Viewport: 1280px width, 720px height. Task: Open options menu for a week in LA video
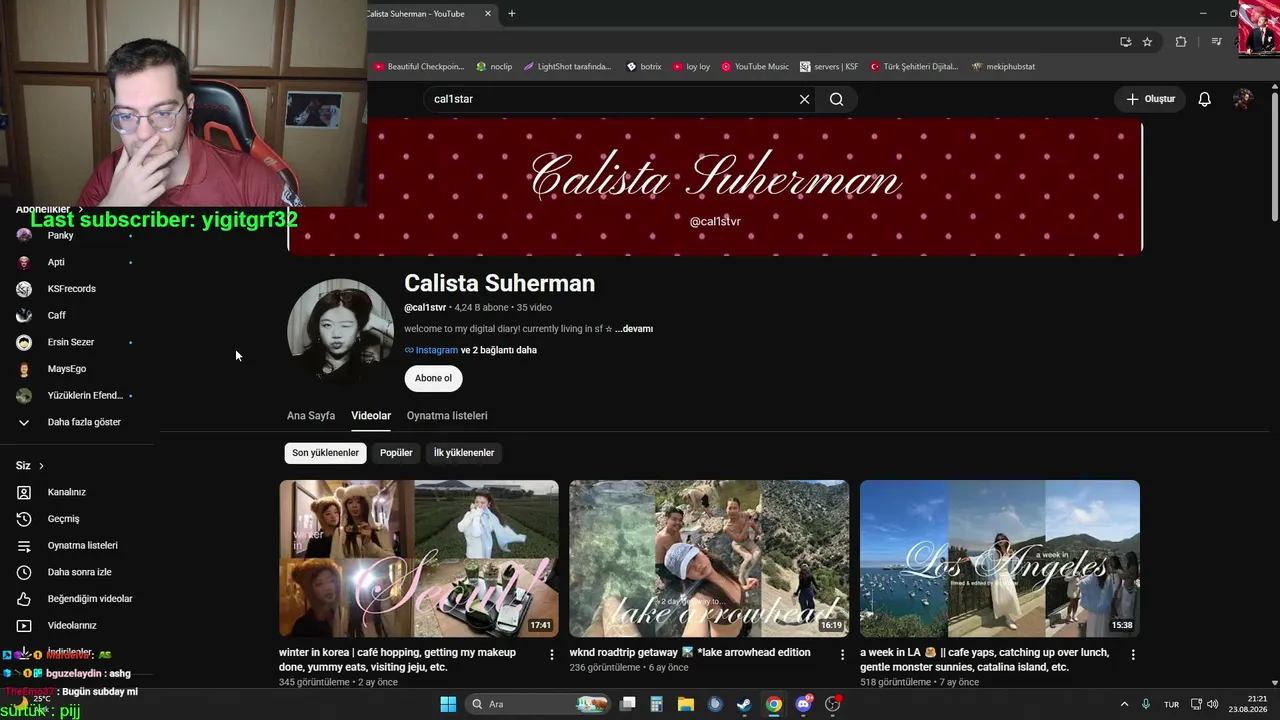[1133, 655]
